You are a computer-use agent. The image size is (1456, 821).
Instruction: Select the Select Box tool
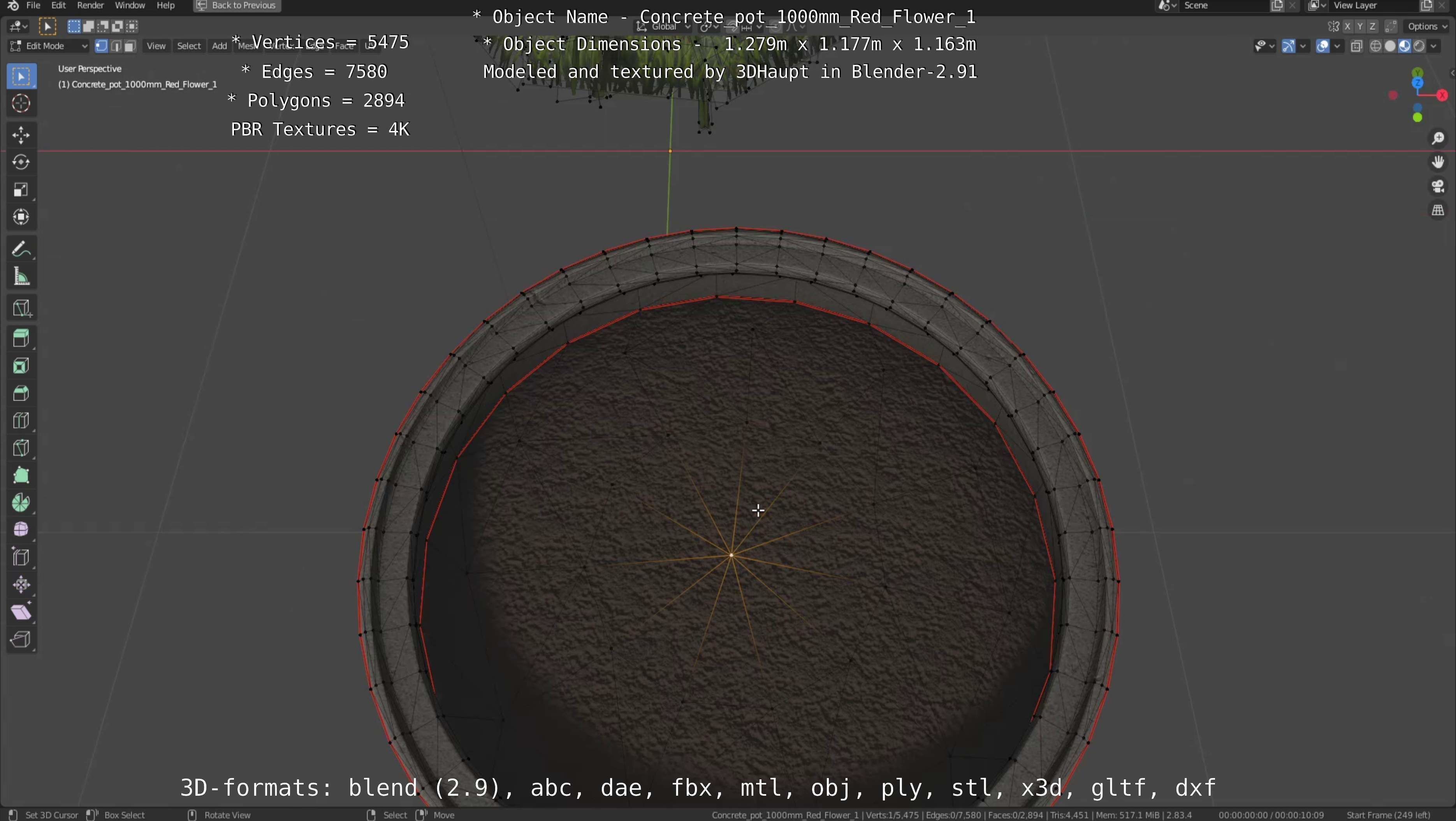21,76
